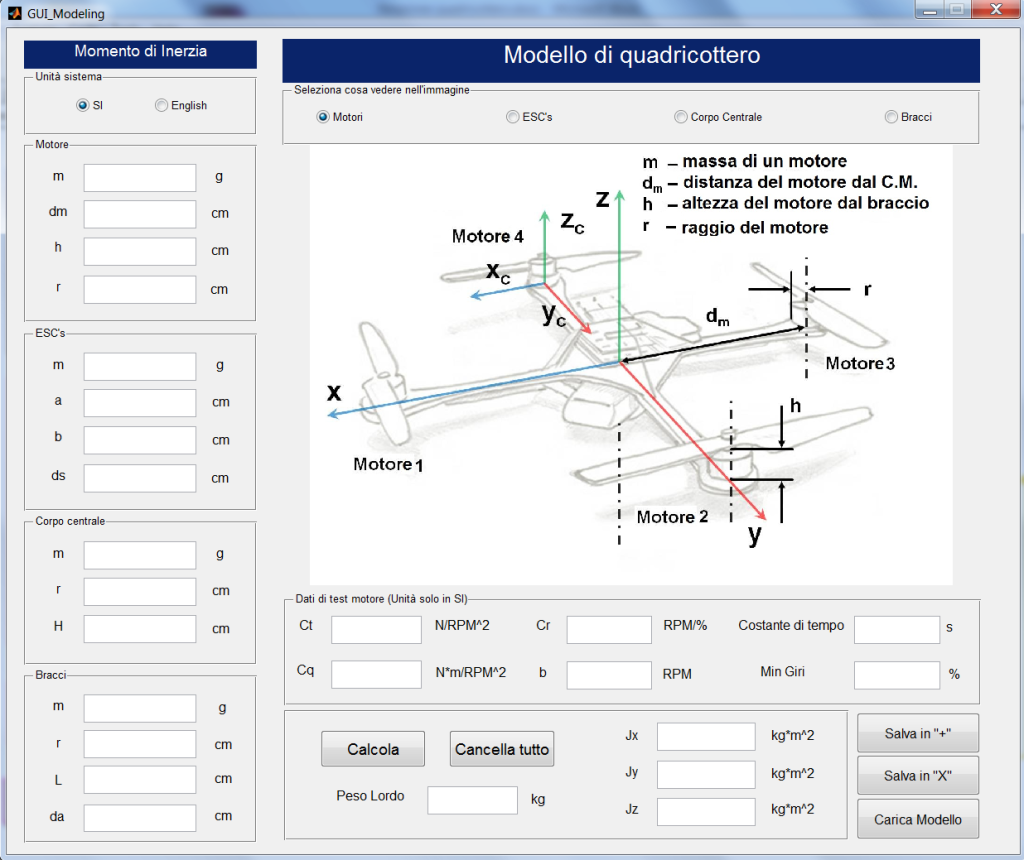Switch image view to ESC's
This screenshot has width=1024, height=860.
(x=513, y=117)
